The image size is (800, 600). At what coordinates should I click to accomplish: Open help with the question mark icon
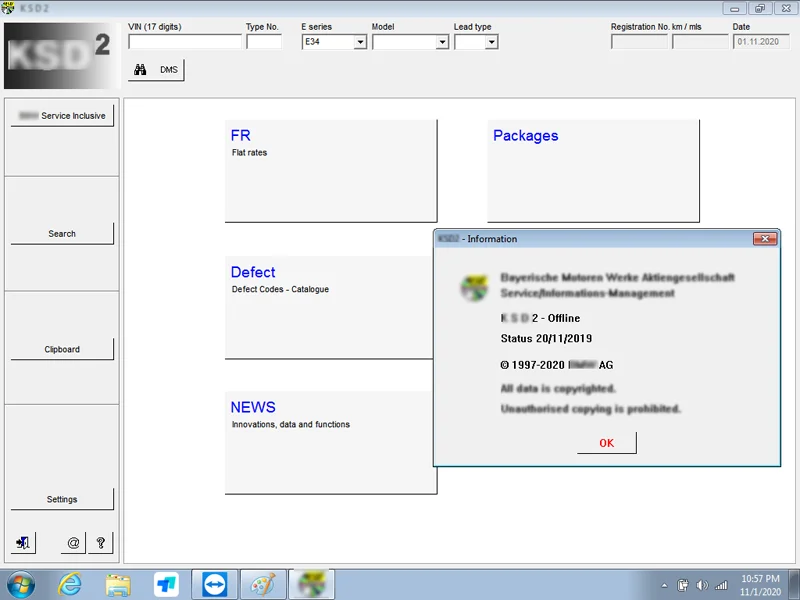(x=101, y=542)
